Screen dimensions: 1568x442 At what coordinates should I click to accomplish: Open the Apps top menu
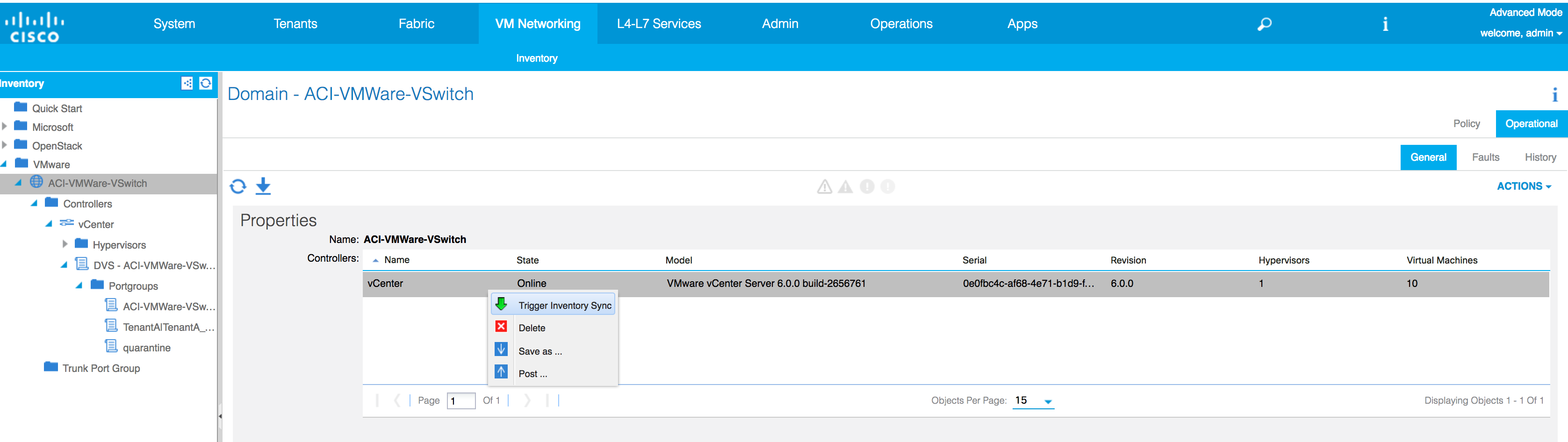pyautogui.click(x=1022, y=24)
